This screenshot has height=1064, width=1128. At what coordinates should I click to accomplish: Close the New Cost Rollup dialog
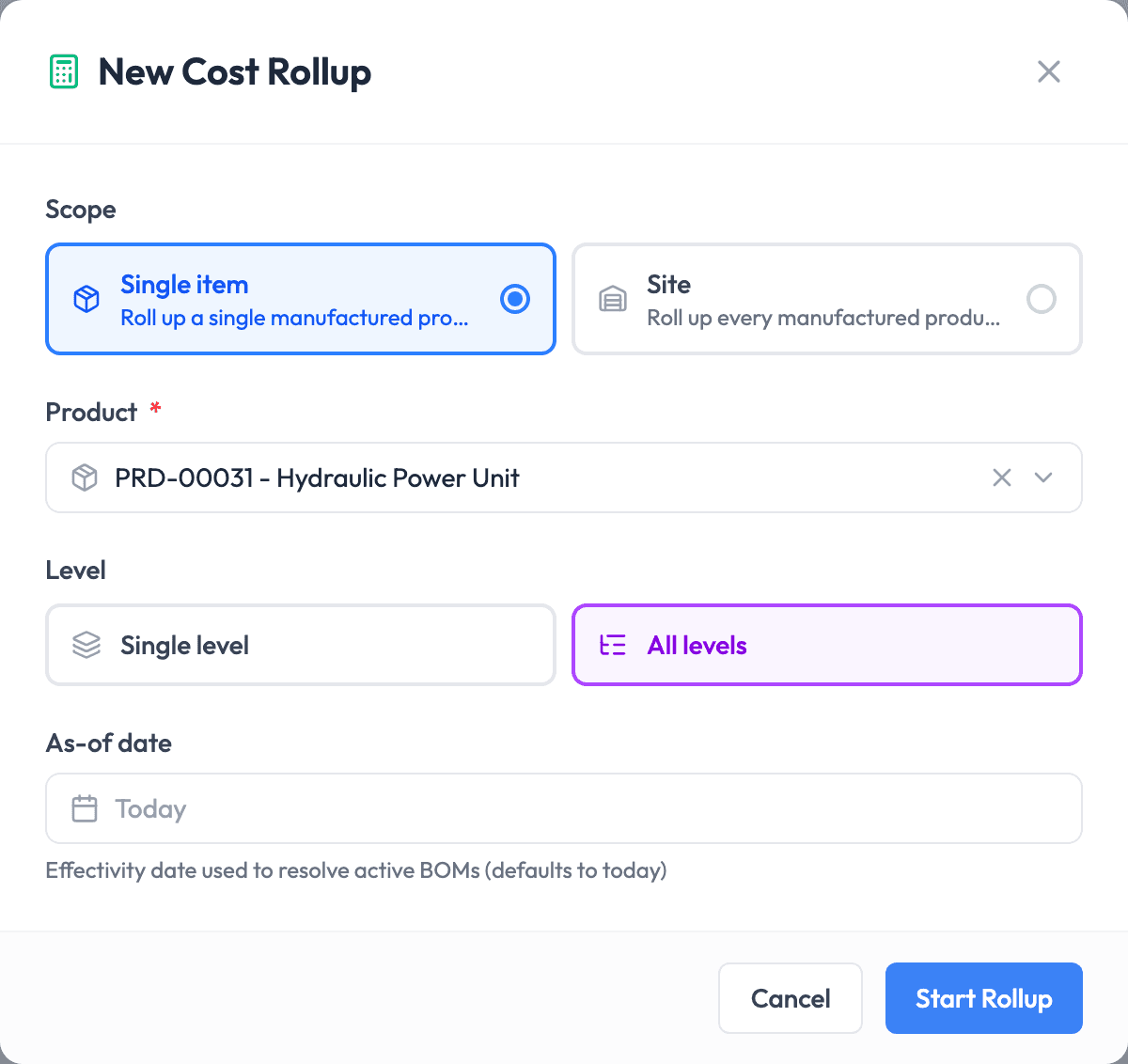coord(1049,71)
